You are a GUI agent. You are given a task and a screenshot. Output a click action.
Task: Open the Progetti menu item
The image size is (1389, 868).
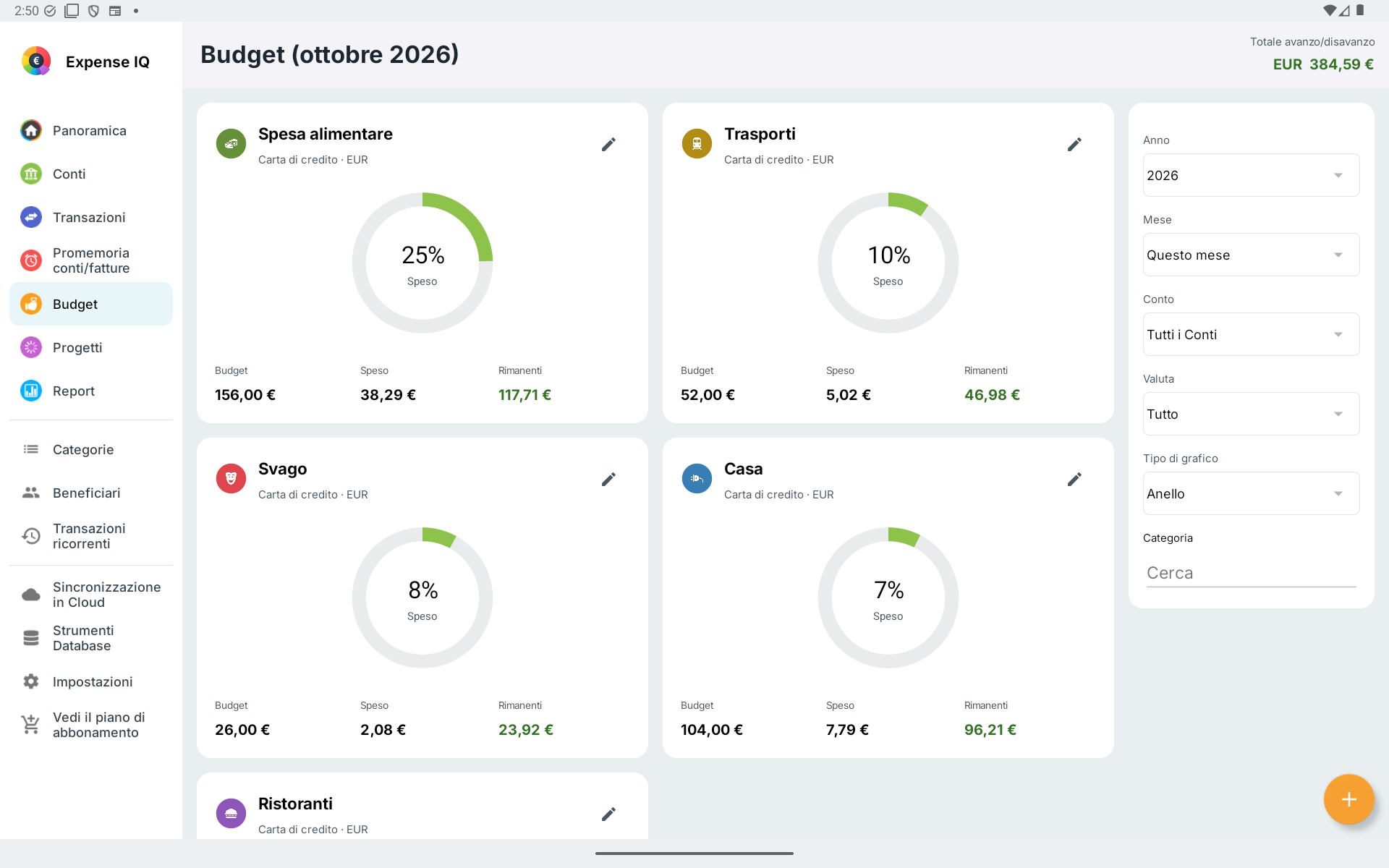91,347
